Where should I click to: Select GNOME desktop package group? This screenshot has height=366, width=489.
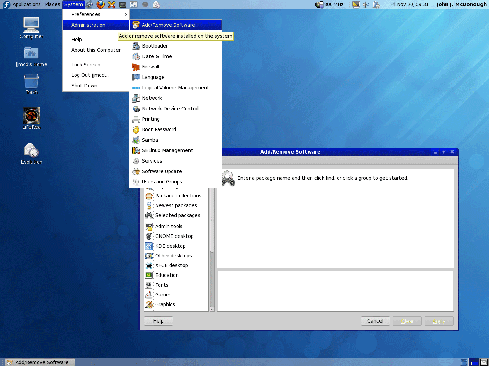point(177,236)
